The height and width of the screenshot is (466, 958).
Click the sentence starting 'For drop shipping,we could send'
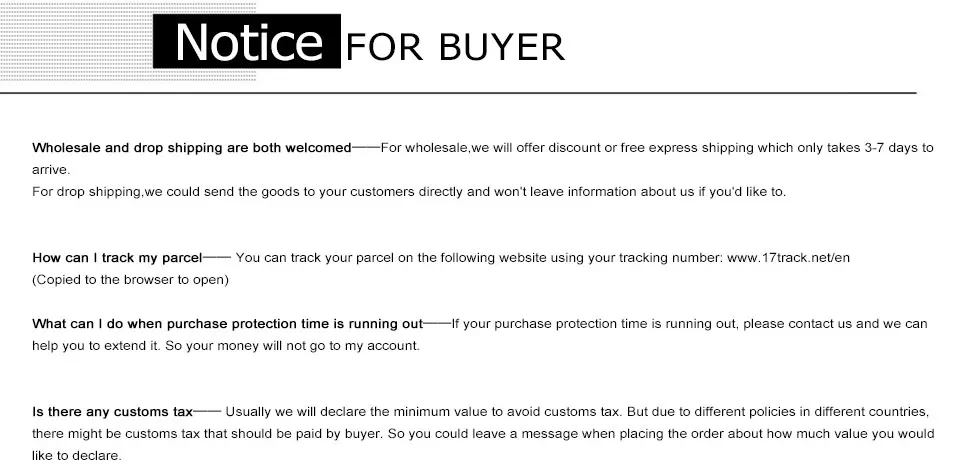point(409,192)
